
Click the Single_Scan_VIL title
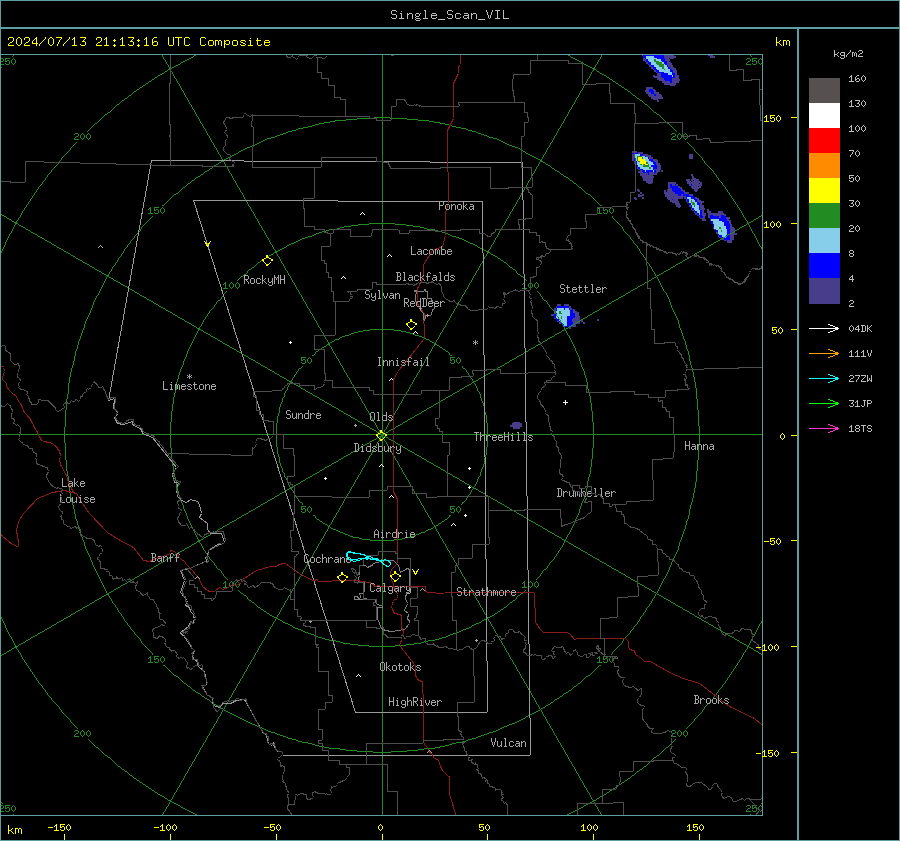pos(449,15)
